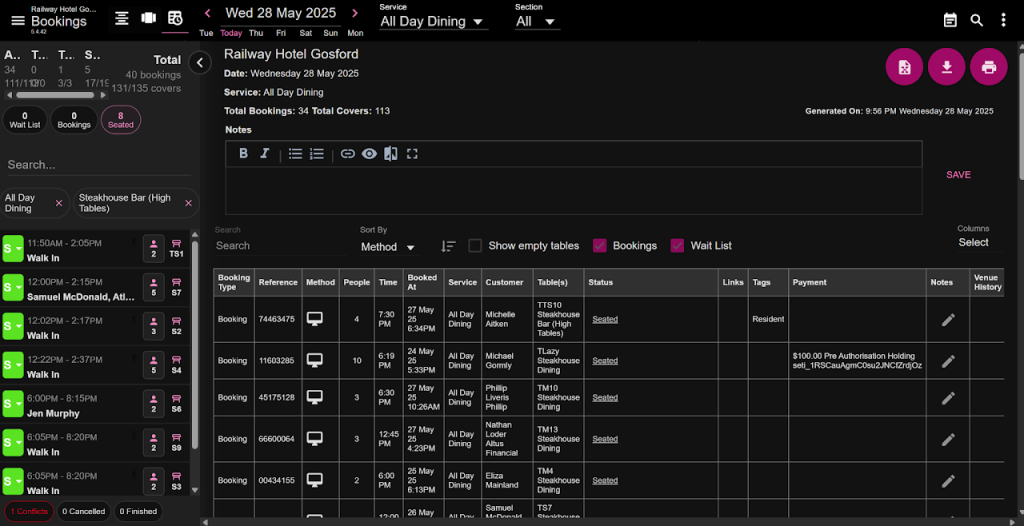
Task: Save the notes
Action: pyautogui.click(x=958, y=175)
